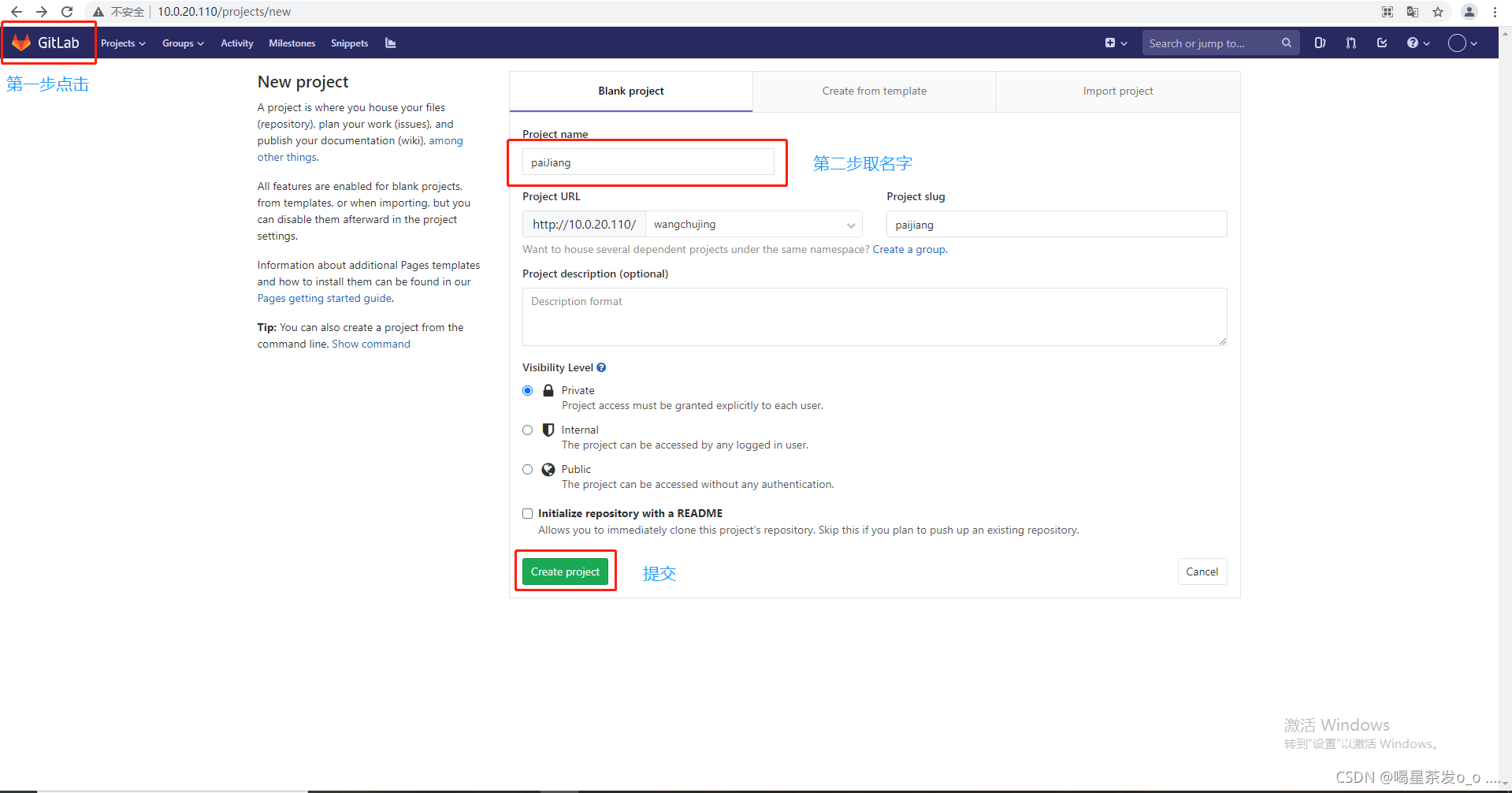Select the Internal visibility radio button

coord(528,430)
